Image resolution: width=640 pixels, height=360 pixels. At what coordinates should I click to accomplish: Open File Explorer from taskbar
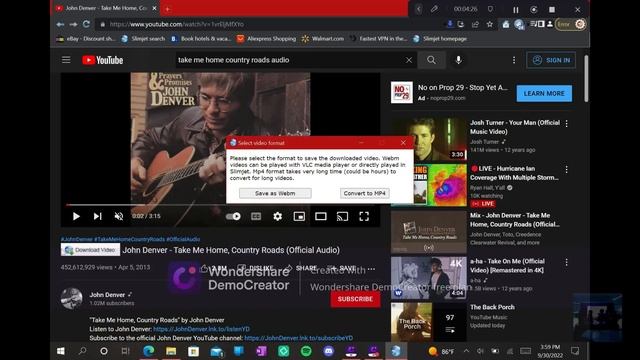point(171,351)
